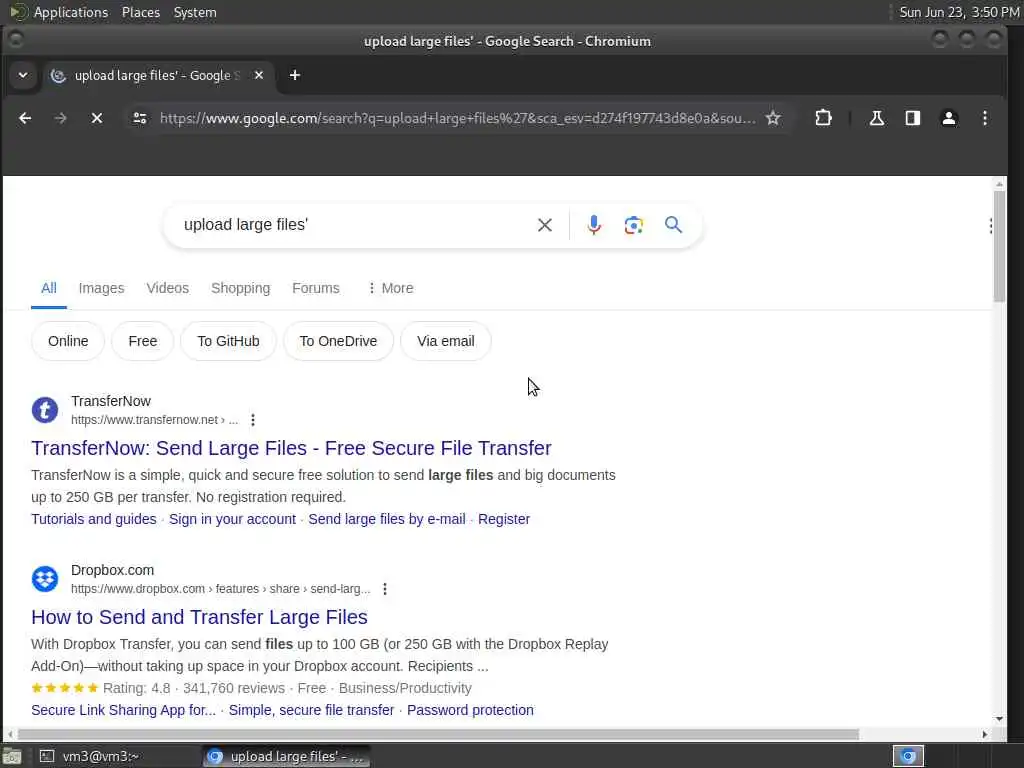The width and height of the screenshot is (1024, 768).
Task: Apply the To OneDrive chip
Action: 338,341
